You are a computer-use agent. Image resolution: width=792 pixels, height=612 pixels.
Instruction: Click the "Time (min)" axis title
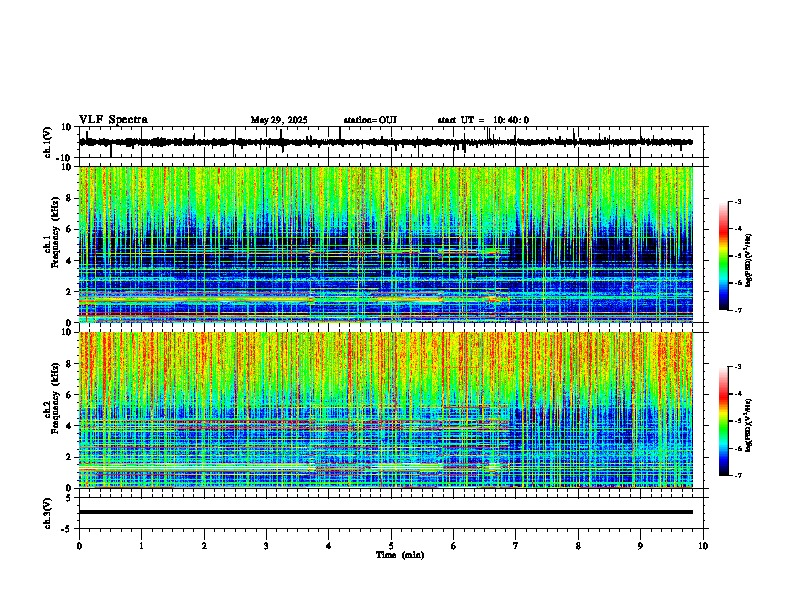coord(400,555)
